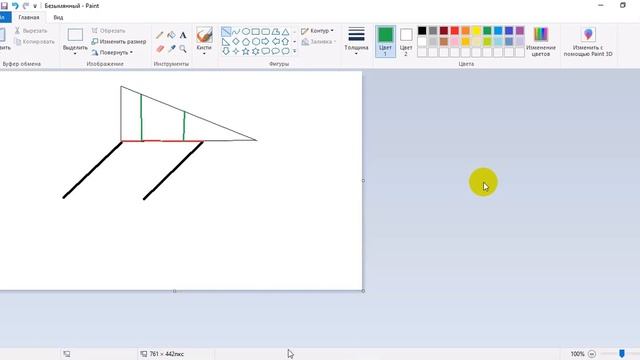The width and height of the screenshot is (640, 360).
Task: Pick the orange color swatch
Action: [465, 31]
